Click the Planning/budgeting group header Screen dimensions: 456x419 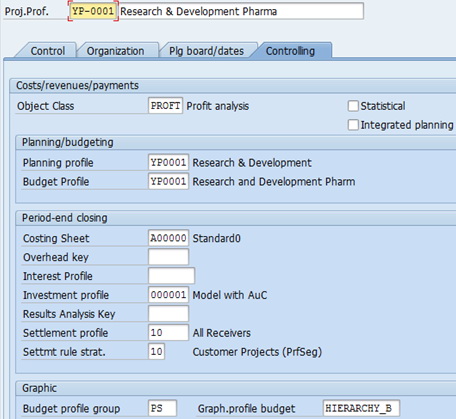coord(68,142)
